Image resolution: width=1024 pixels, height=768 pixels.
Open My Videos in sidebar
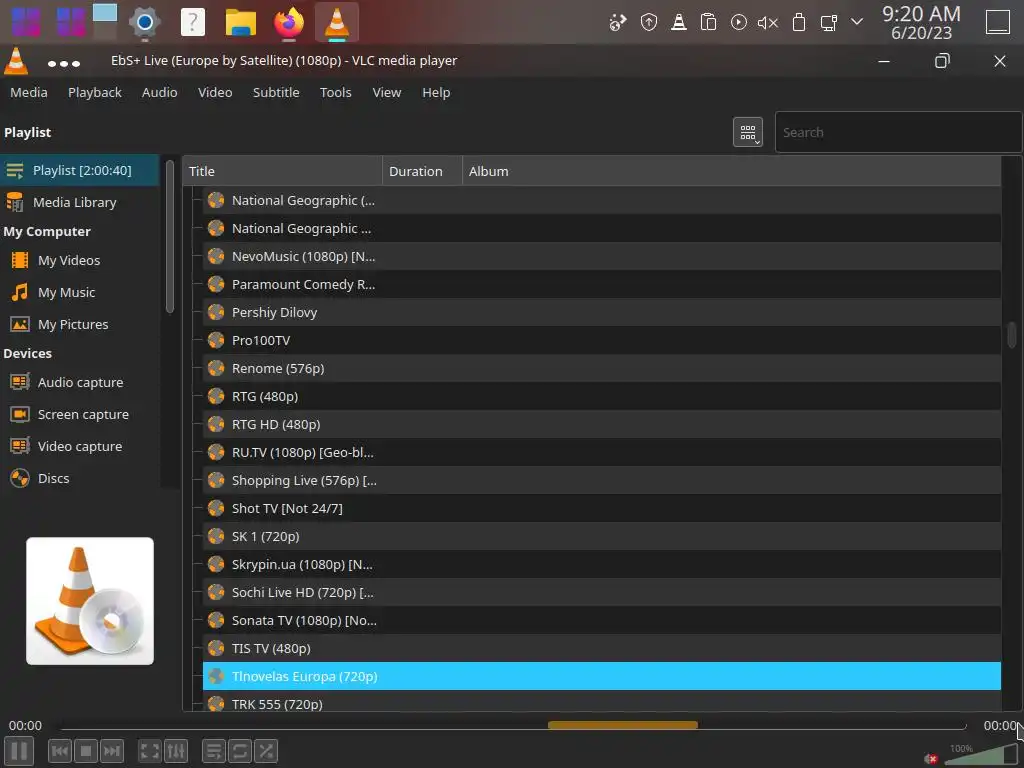coord(80,261)
